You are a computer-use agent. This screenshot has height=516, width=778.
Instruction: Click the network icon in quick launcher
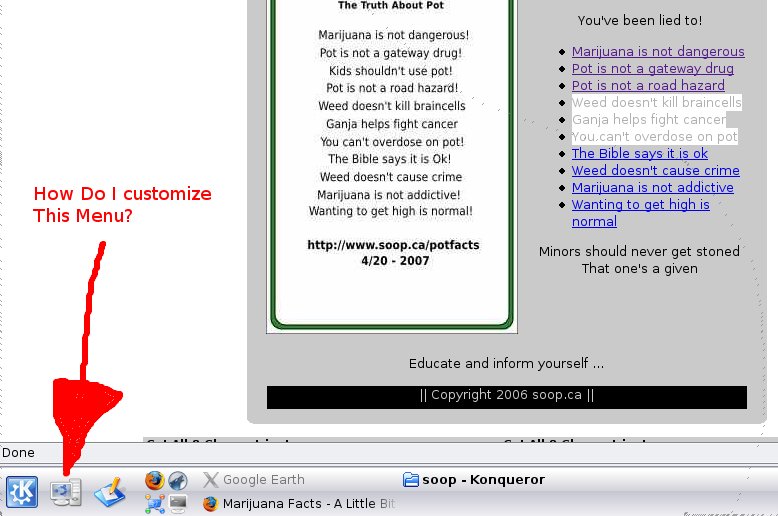154,503
